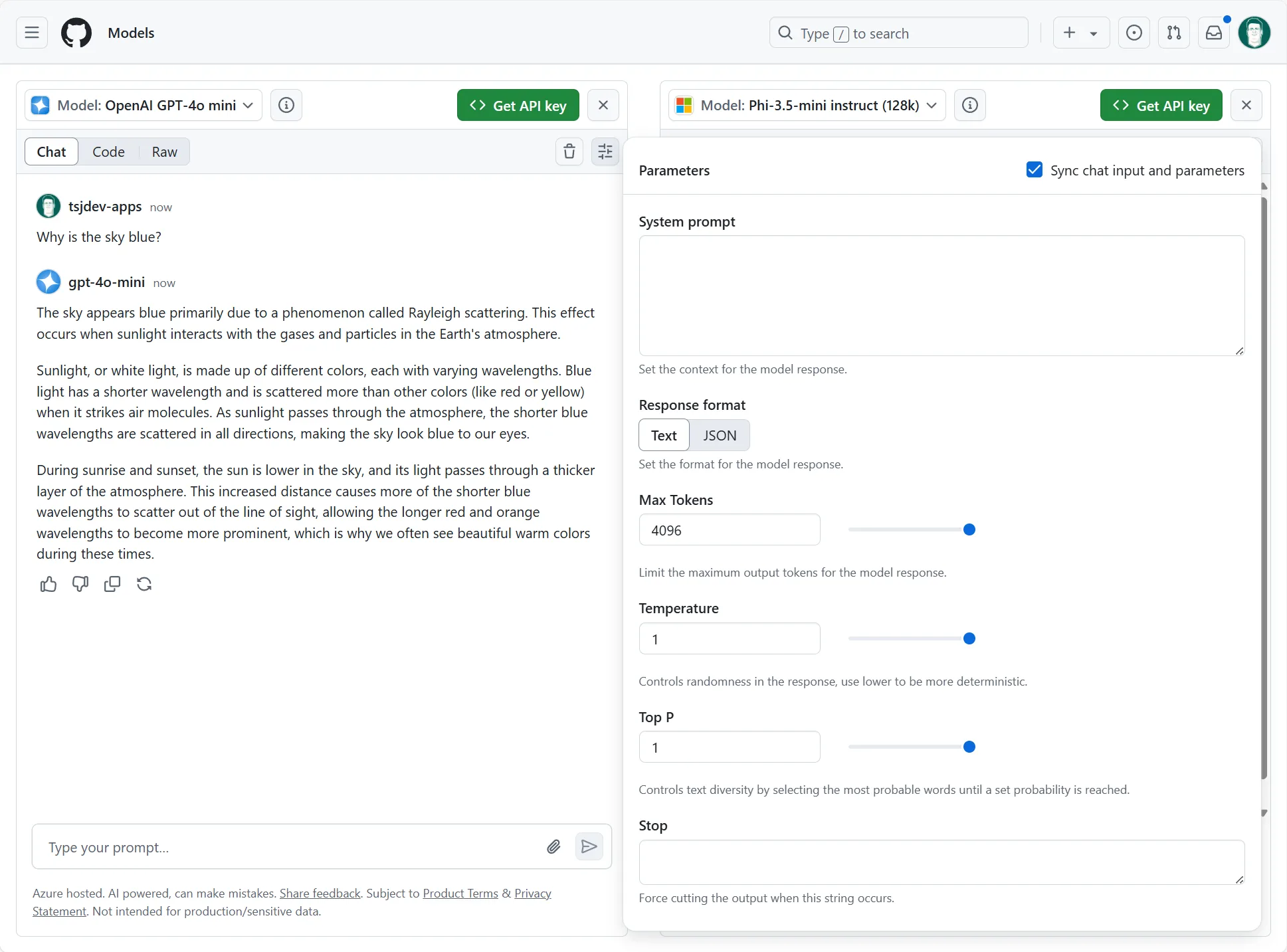The width and height of the screenshot is (1287, 952).
Task: Click the Share feedback link
Action: click(320, 893)
